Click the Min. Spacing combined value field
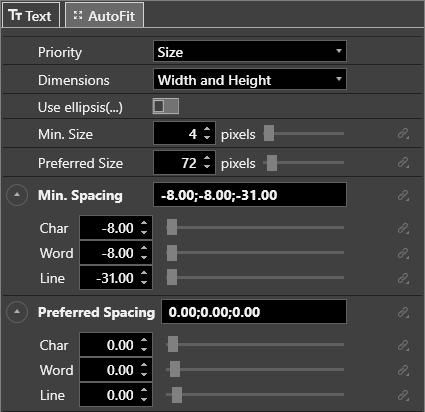 point(250,195)
